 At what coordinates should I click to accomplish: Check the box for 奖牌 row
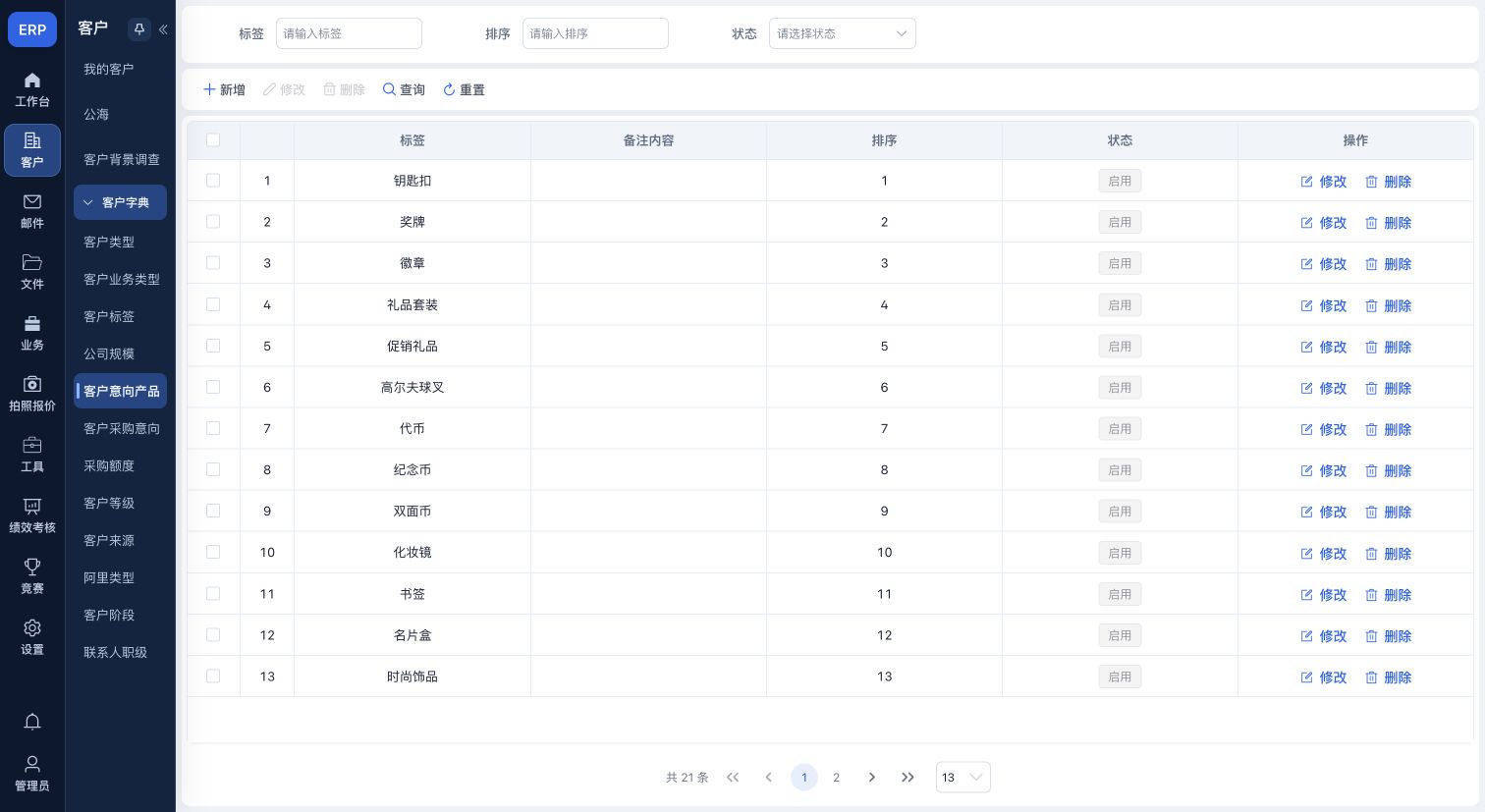(x=213, y=222)
